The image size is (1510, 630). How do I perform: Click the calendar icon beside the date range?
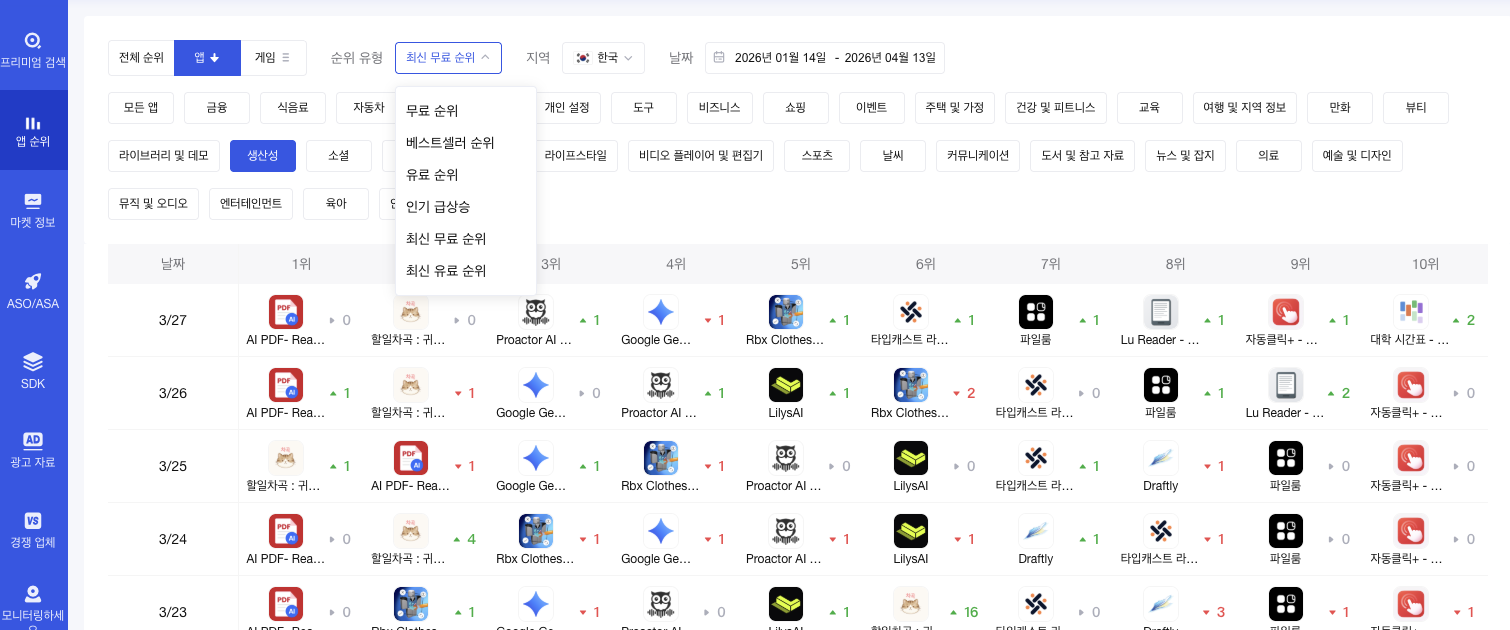[x=719, y=58]
